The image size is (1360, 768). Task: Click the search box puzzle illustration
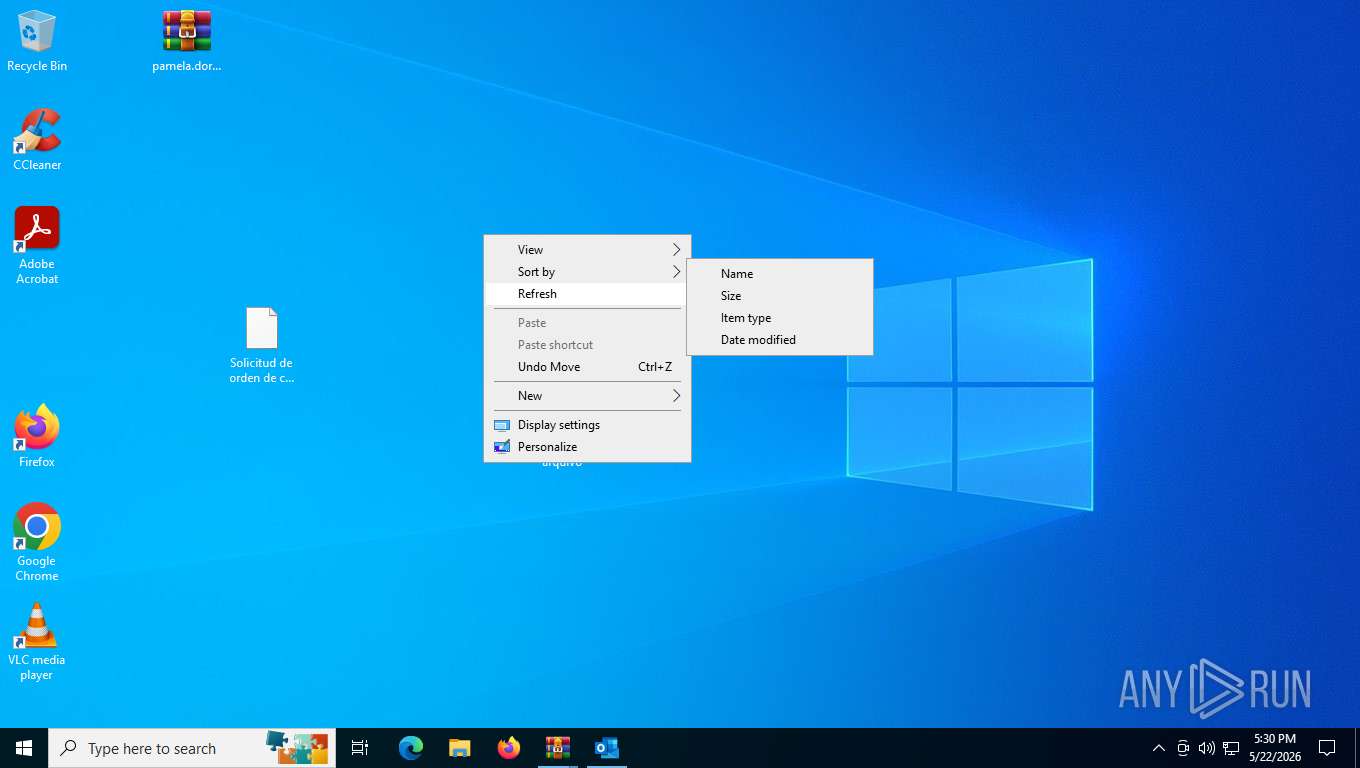pos(297,747)
